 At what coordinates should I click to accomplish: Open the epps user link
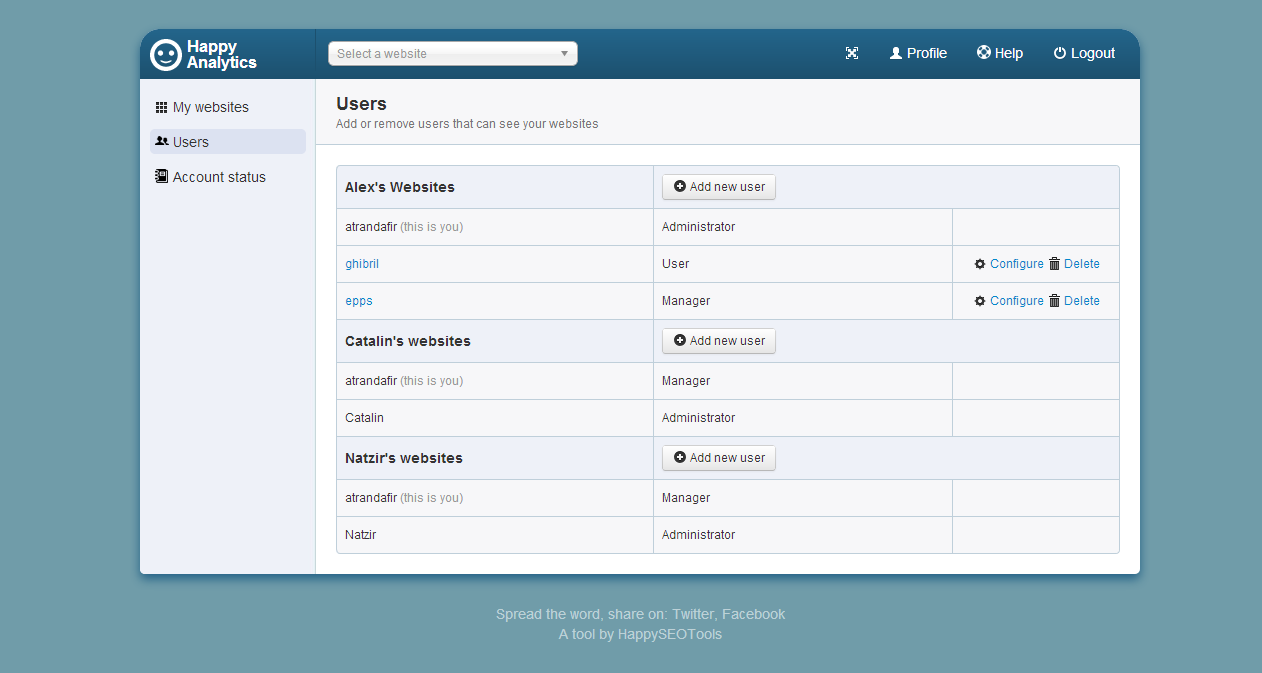[359, 301]
